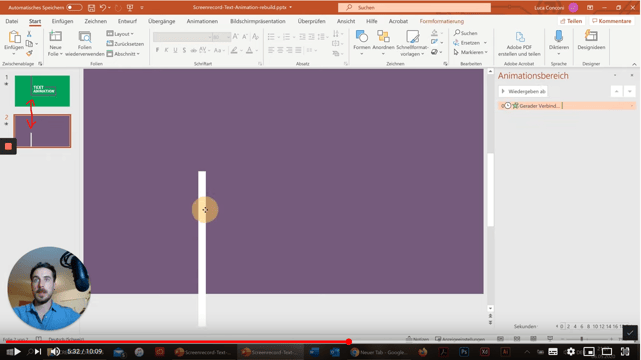Click the save icon in title bar
This screenshot has height=360, width=641.
point(92,7)
